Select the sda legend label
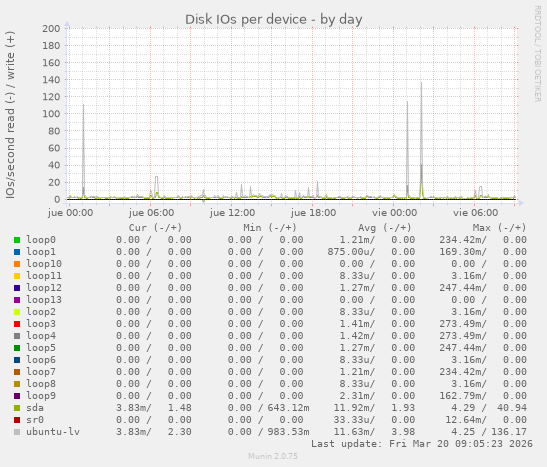 [x=35, y=408]
